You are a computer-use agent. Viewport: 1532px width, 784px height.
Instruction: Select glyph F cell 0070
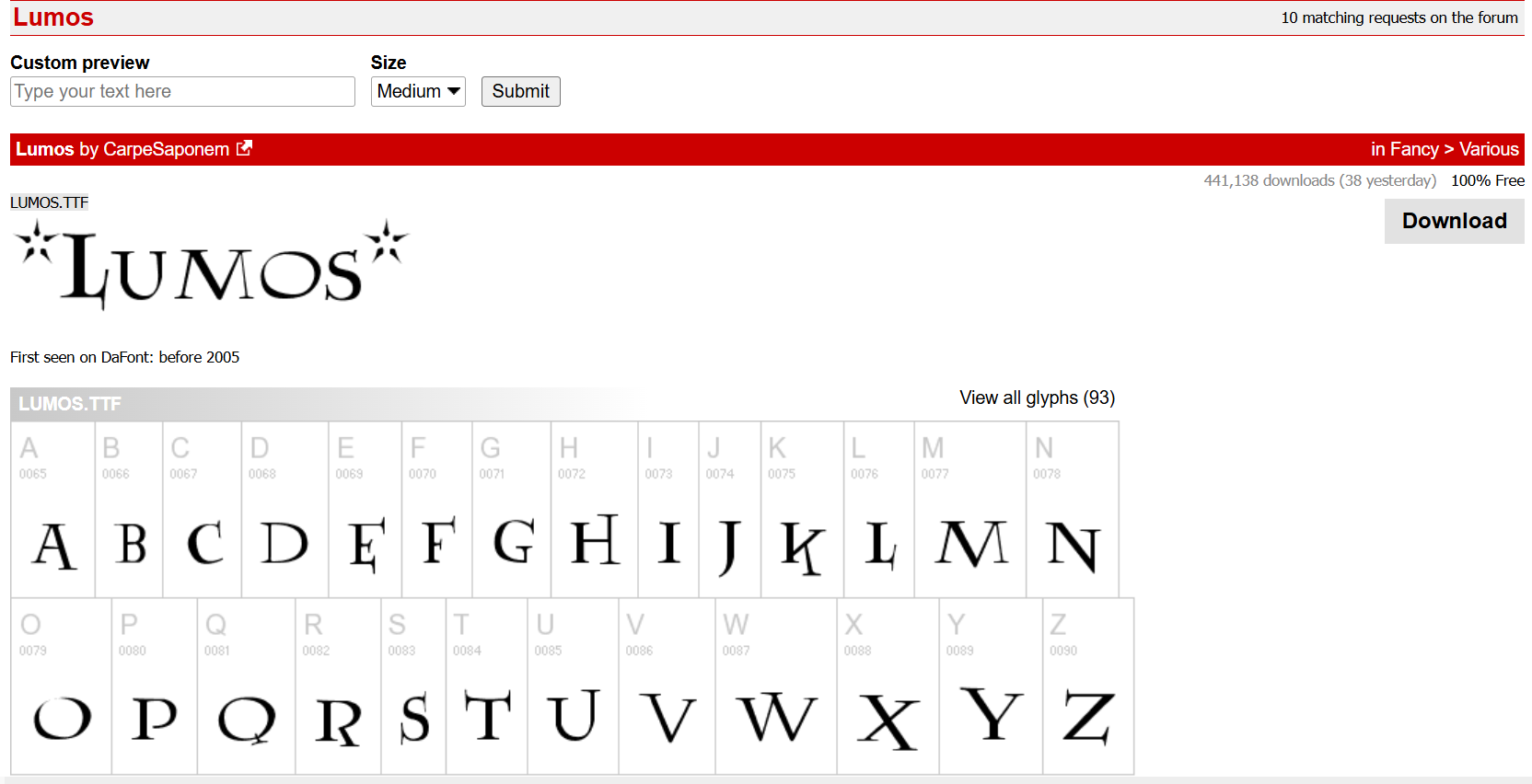(437, 510)
